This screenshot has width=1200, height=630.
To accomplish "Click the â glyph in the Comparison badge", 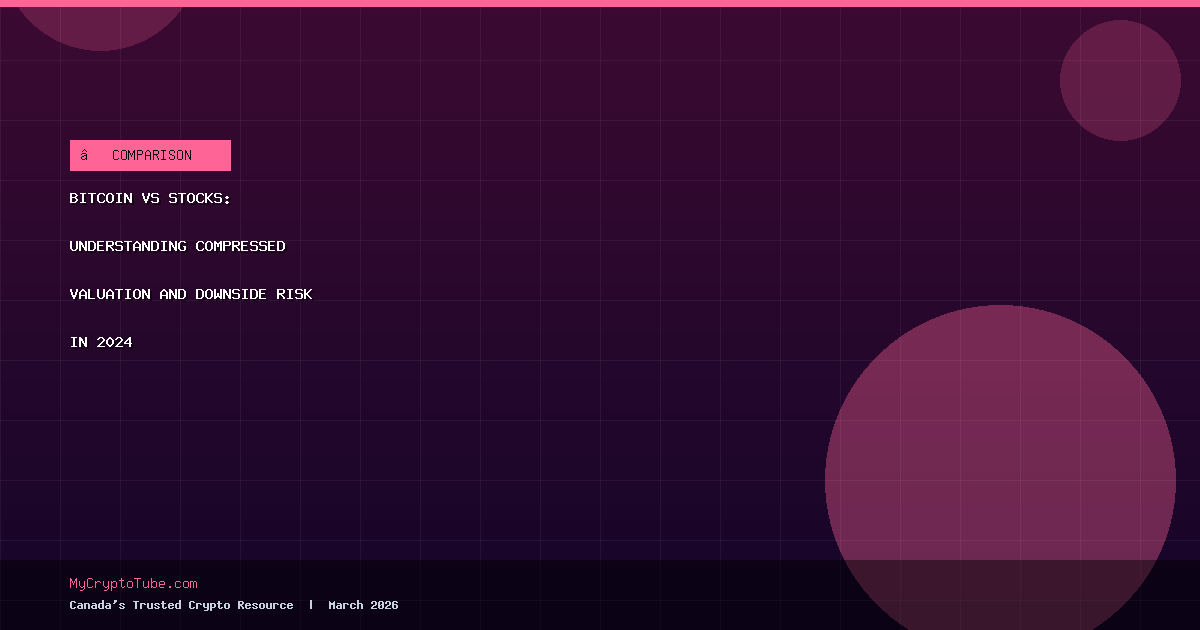I will (x=85, y=155).
